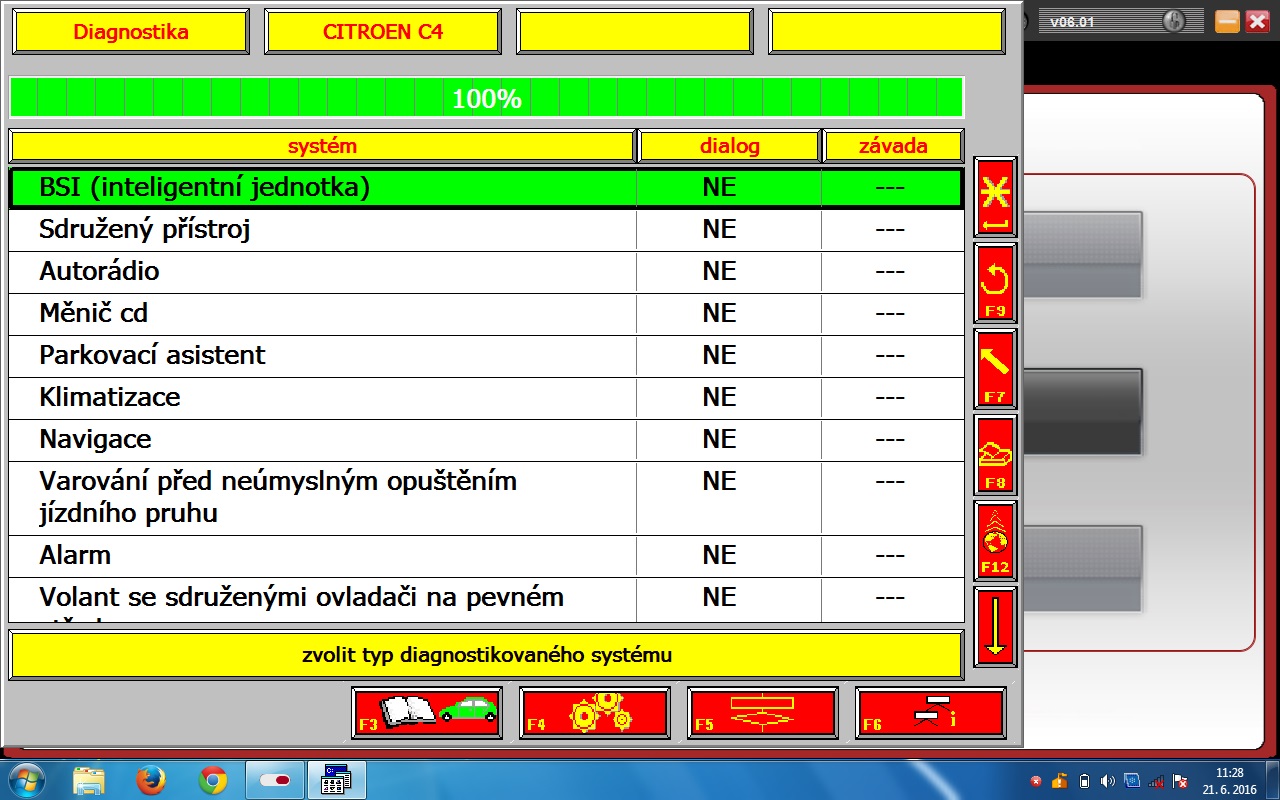
Task: Launch Firefox from the taskbar
Action: click(x=151, y=780)
